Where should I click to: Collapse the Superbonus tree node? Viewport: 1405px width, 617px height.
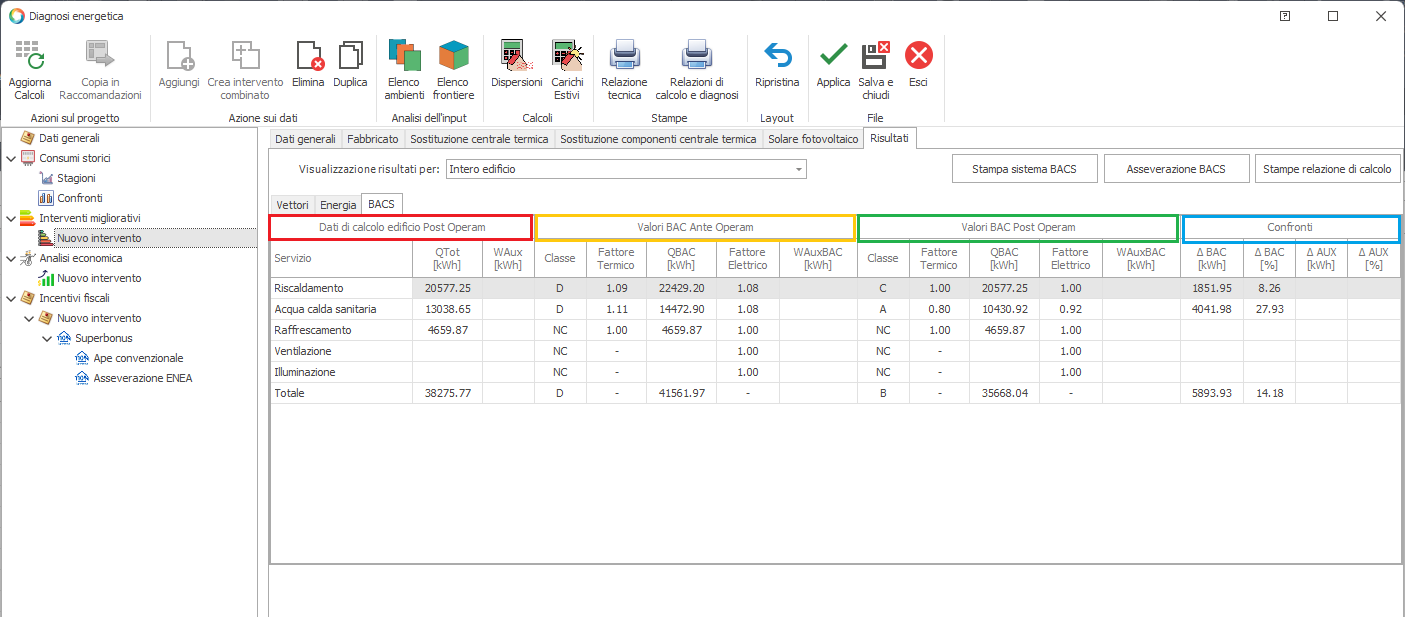coord(48,338)
